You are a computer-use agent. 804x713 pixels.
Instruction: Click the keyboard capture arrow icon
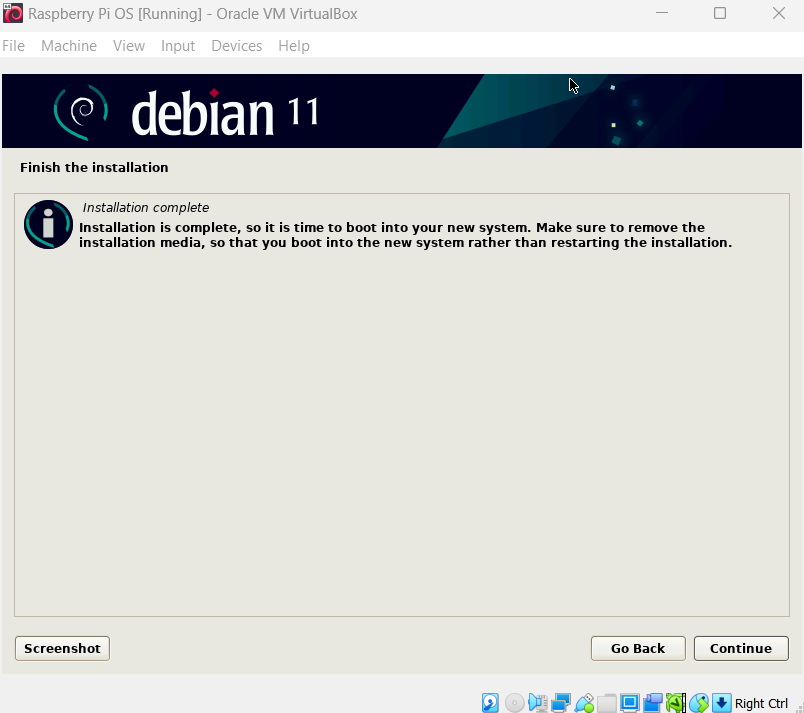click(722, 703)
